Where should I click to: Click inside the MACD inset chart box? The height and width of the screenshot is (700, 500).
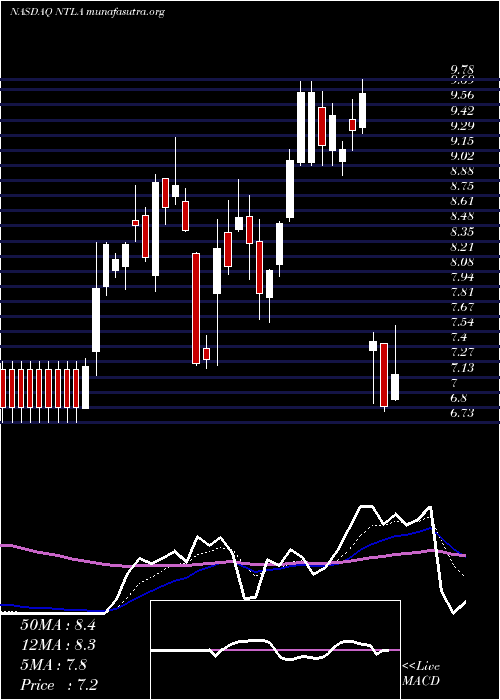[275, 650]
